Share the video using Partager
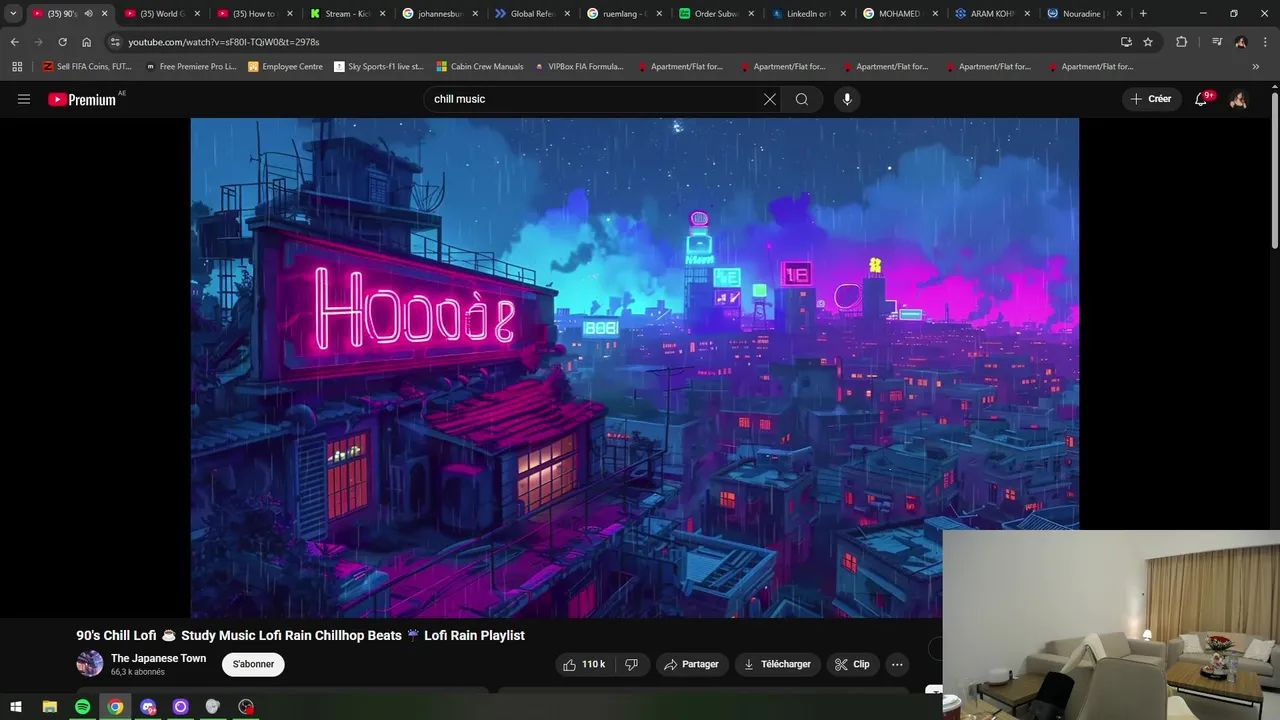The image size is (1280, 720). [692, 664]
